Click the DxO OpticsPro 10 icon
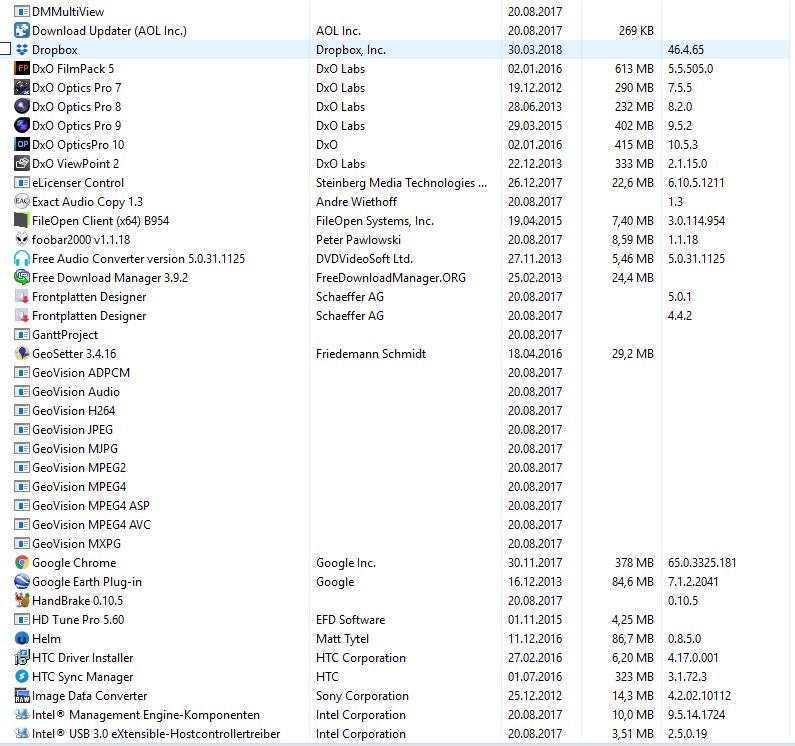The image size is (795, 746). (x=22, y=145)
